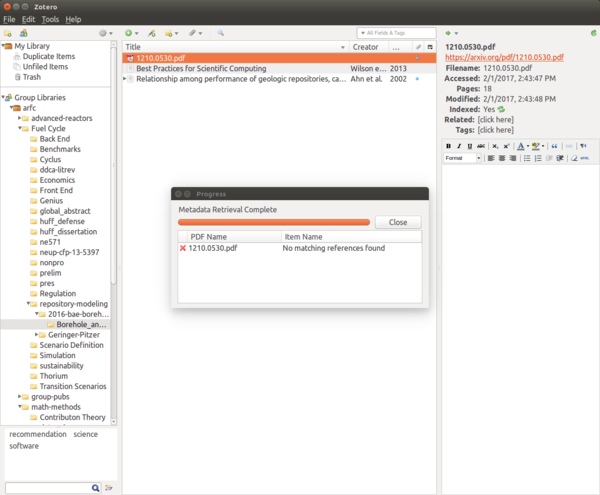Click the green New Item plus button
Screen dimensions: 600x495
pos(129,33)
